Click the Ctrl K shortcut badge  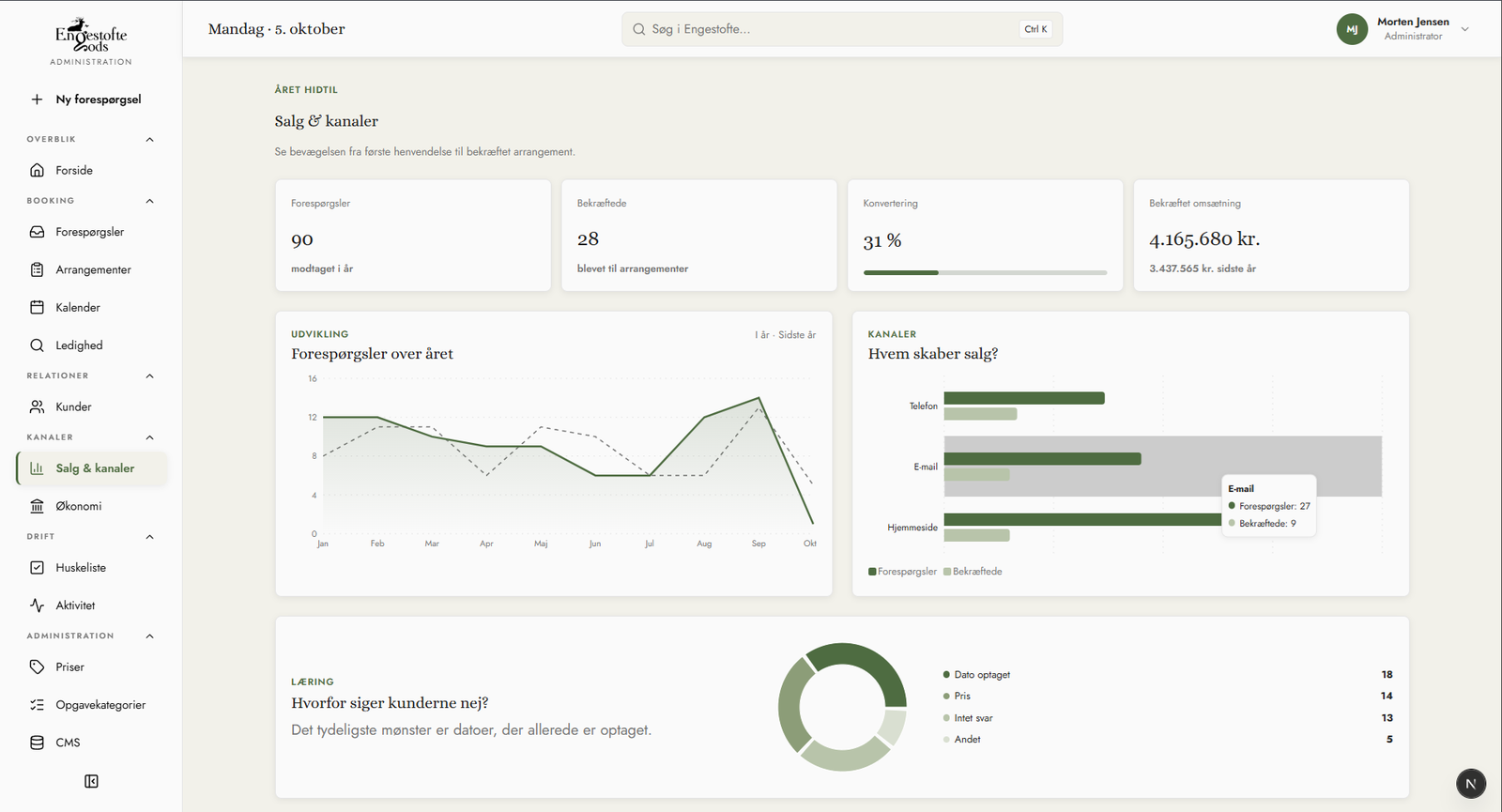click(1035, 29)
